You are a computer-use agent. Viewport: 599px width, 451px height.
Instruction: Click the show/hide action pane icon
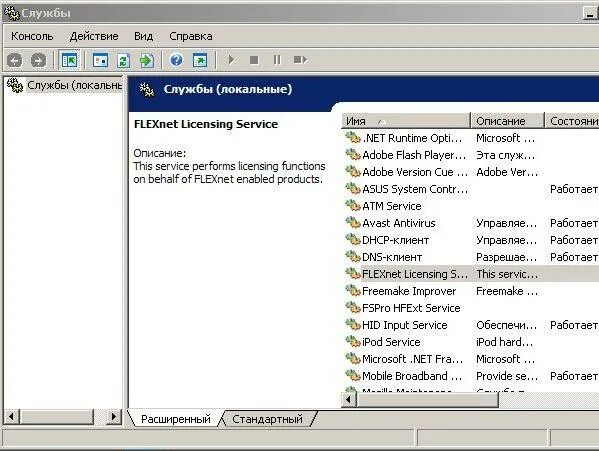coord(200,60)
